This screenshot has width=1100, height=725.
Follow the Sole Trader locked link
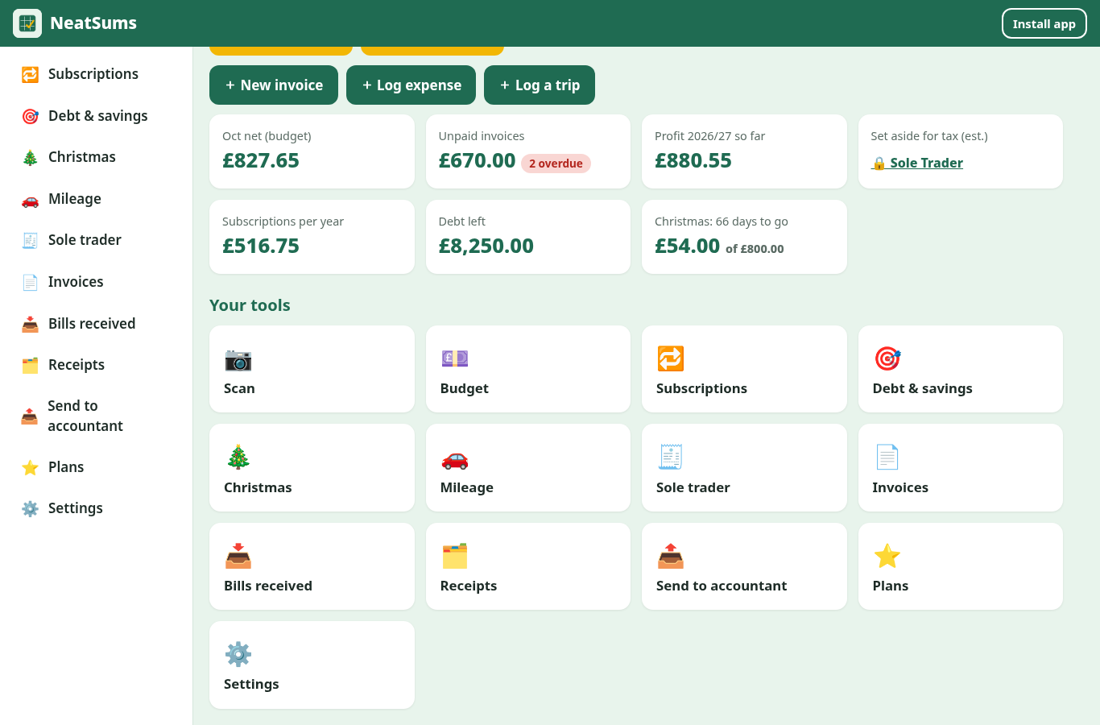click(917, 163)
